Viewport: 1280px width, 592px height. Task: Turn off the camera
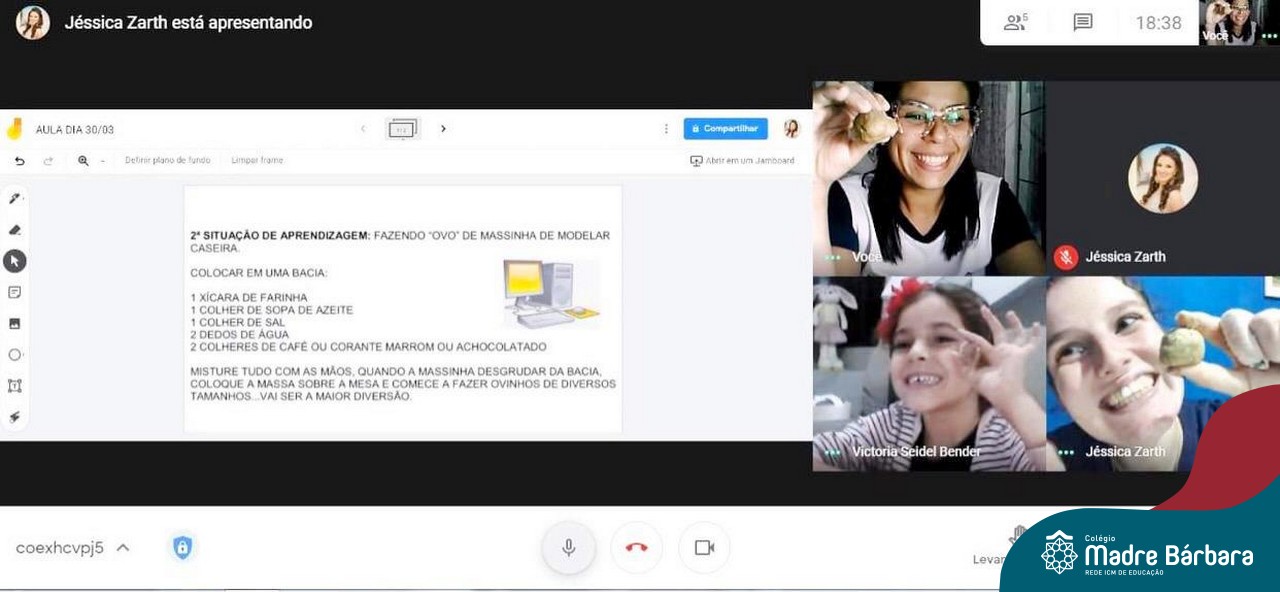[x=704, y=548]
